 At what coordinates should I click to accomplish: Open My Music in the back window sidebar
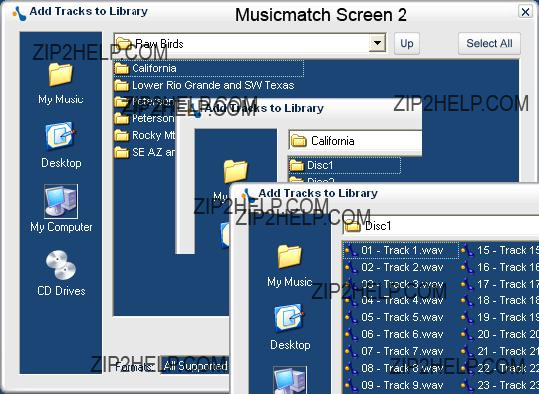click(x=60, y=83)
